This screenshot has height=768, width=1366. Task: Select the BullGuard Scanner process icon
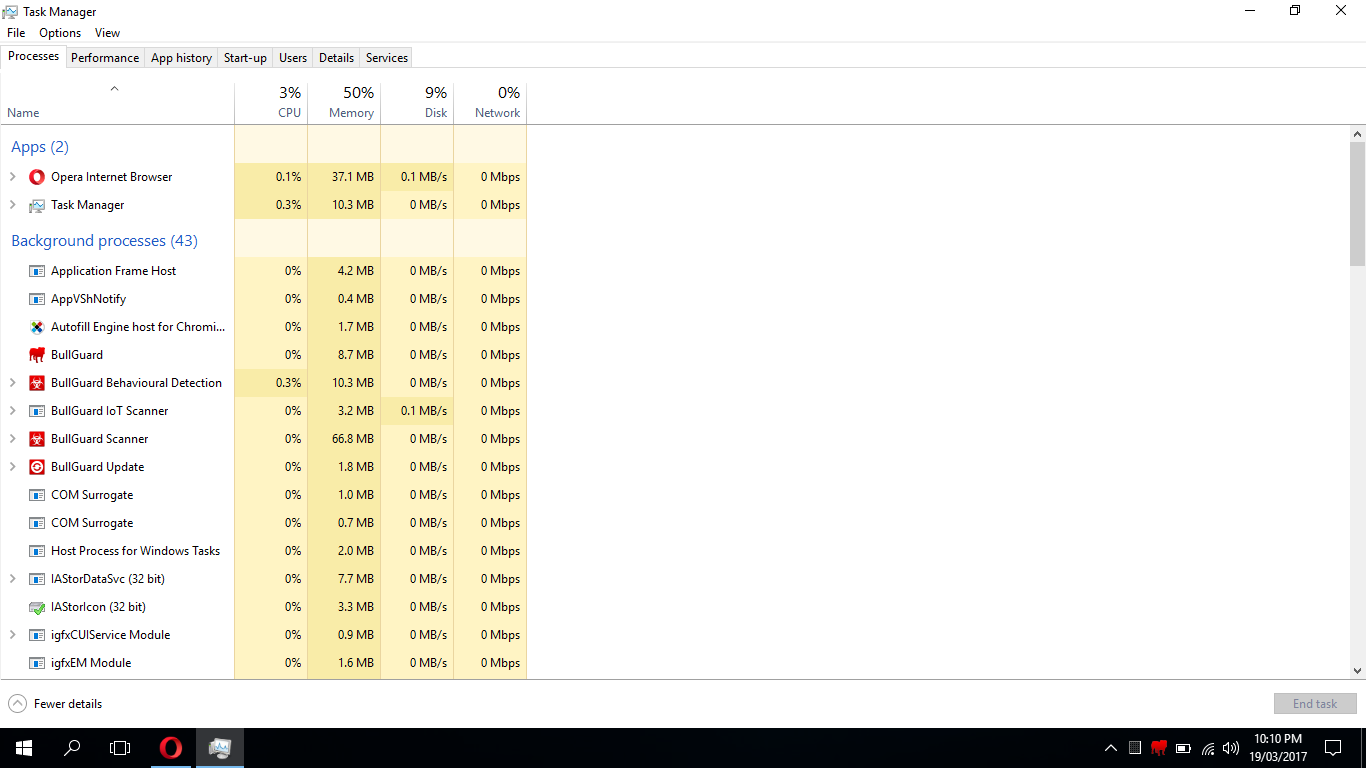click(37, 439)
